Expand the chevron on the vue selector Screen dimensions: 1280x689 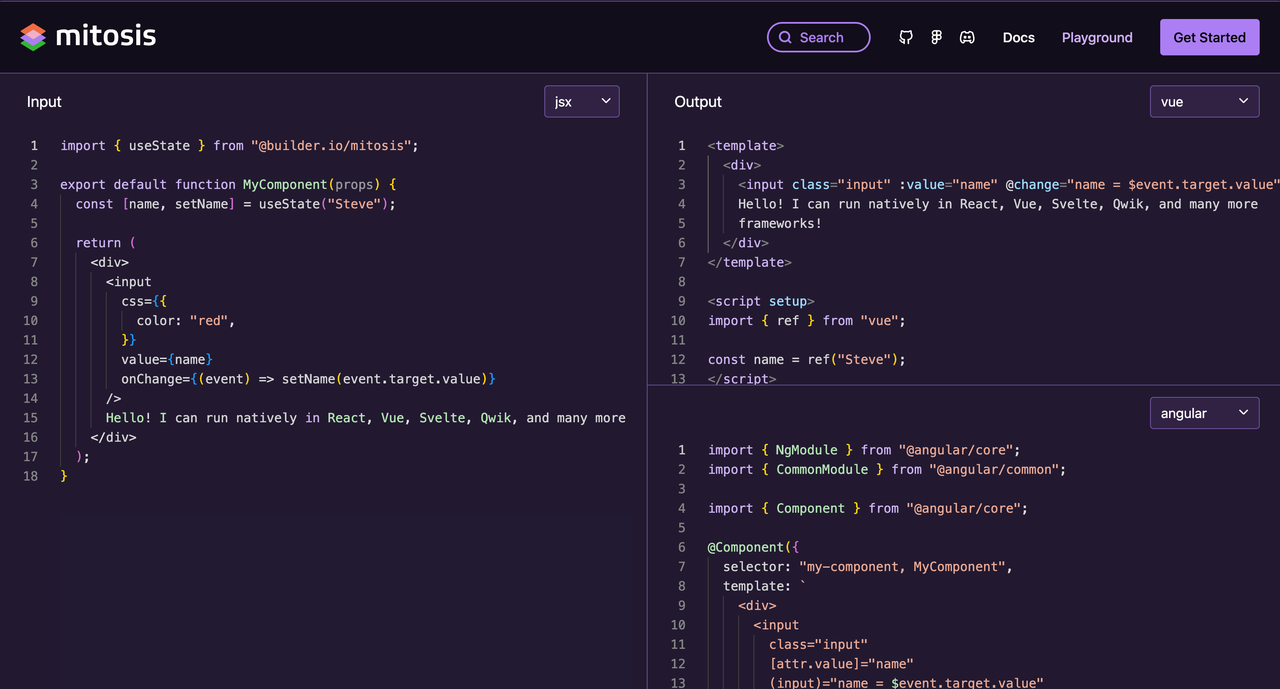point(1244,101)
